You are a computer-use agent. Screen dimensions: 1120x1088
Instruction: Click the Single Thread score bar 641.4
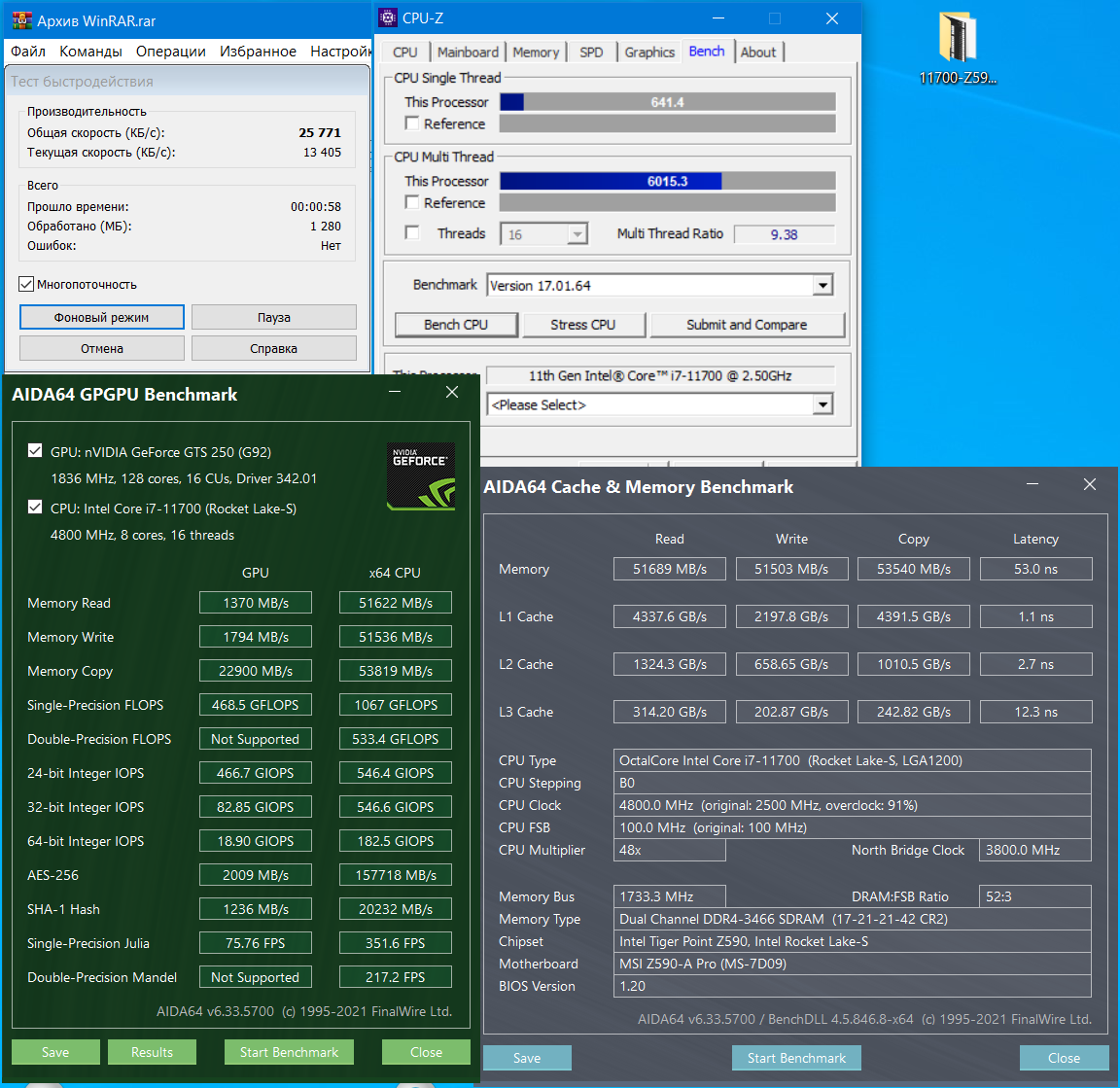tap(668, 102)
